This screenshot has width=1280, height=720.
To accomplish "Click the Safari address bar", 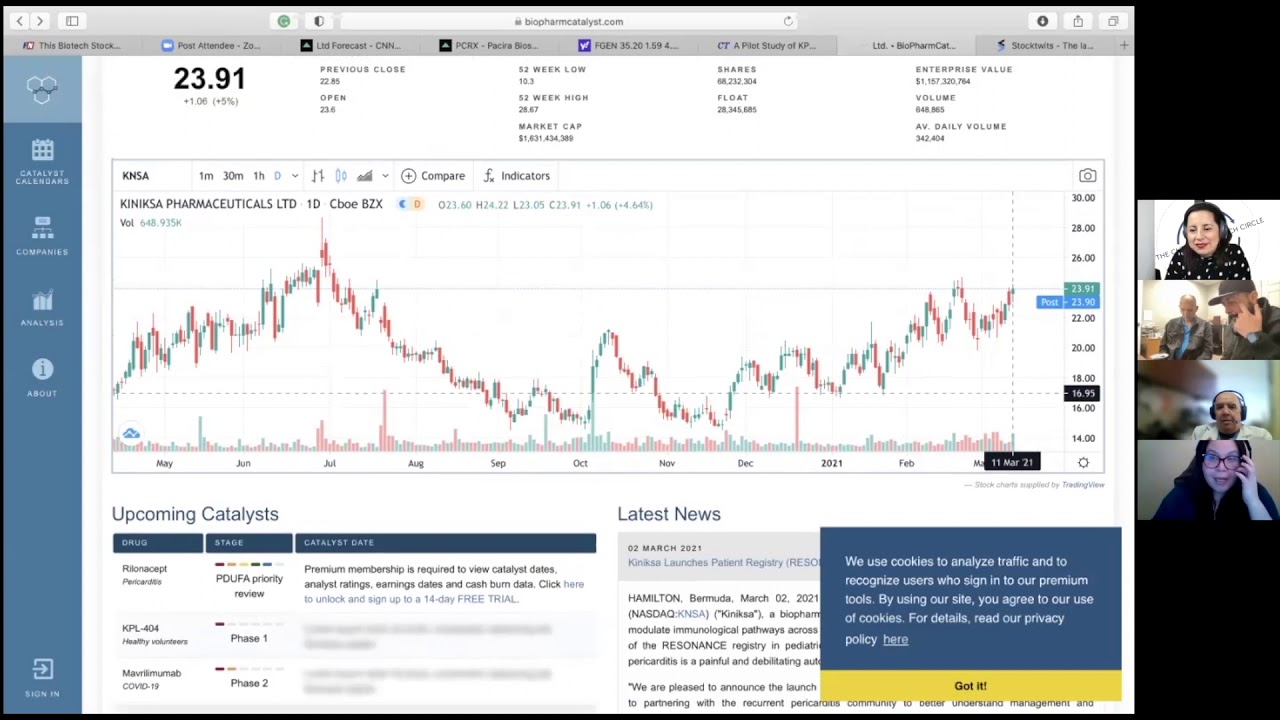I will [570, 21].
